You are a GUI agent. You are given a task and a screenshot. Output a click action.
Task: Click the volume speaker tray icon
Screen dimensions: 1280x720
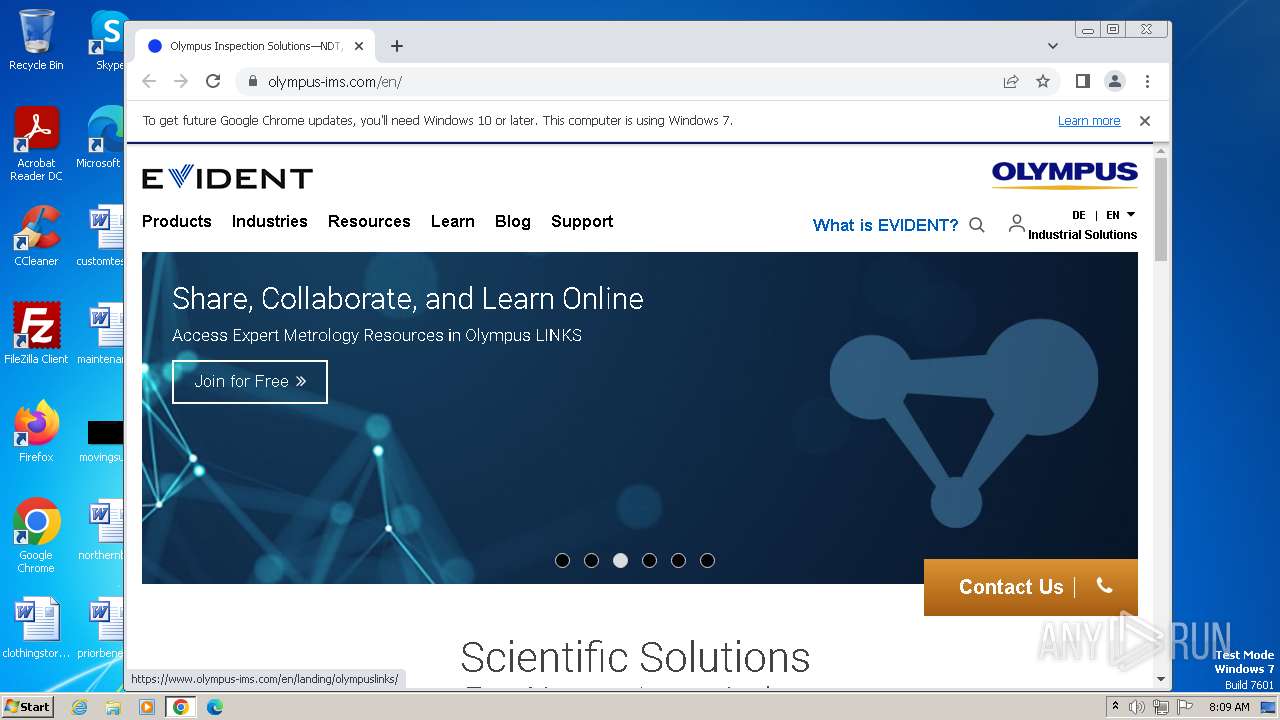tap(1137, 707)
